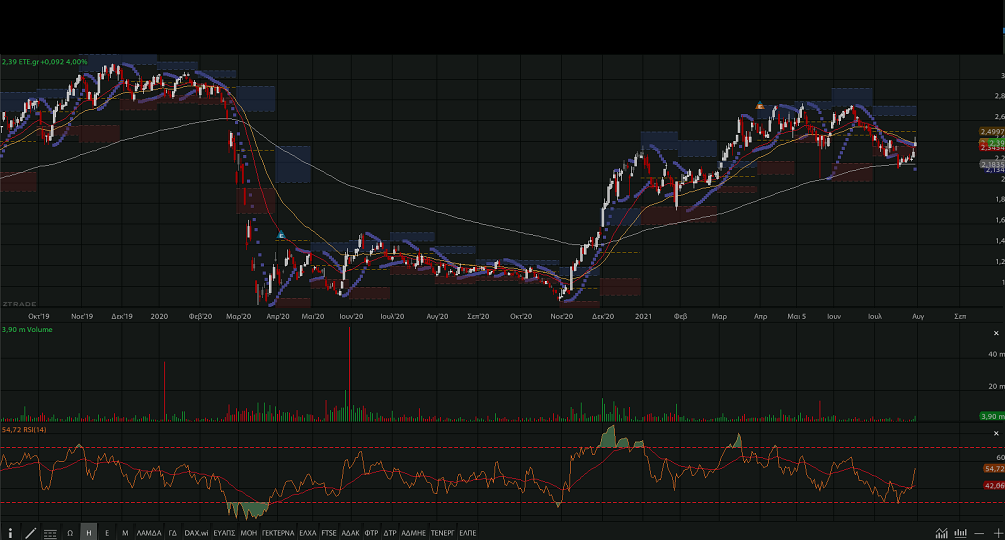Switch to weekly E timeframe

coord(107,533)
